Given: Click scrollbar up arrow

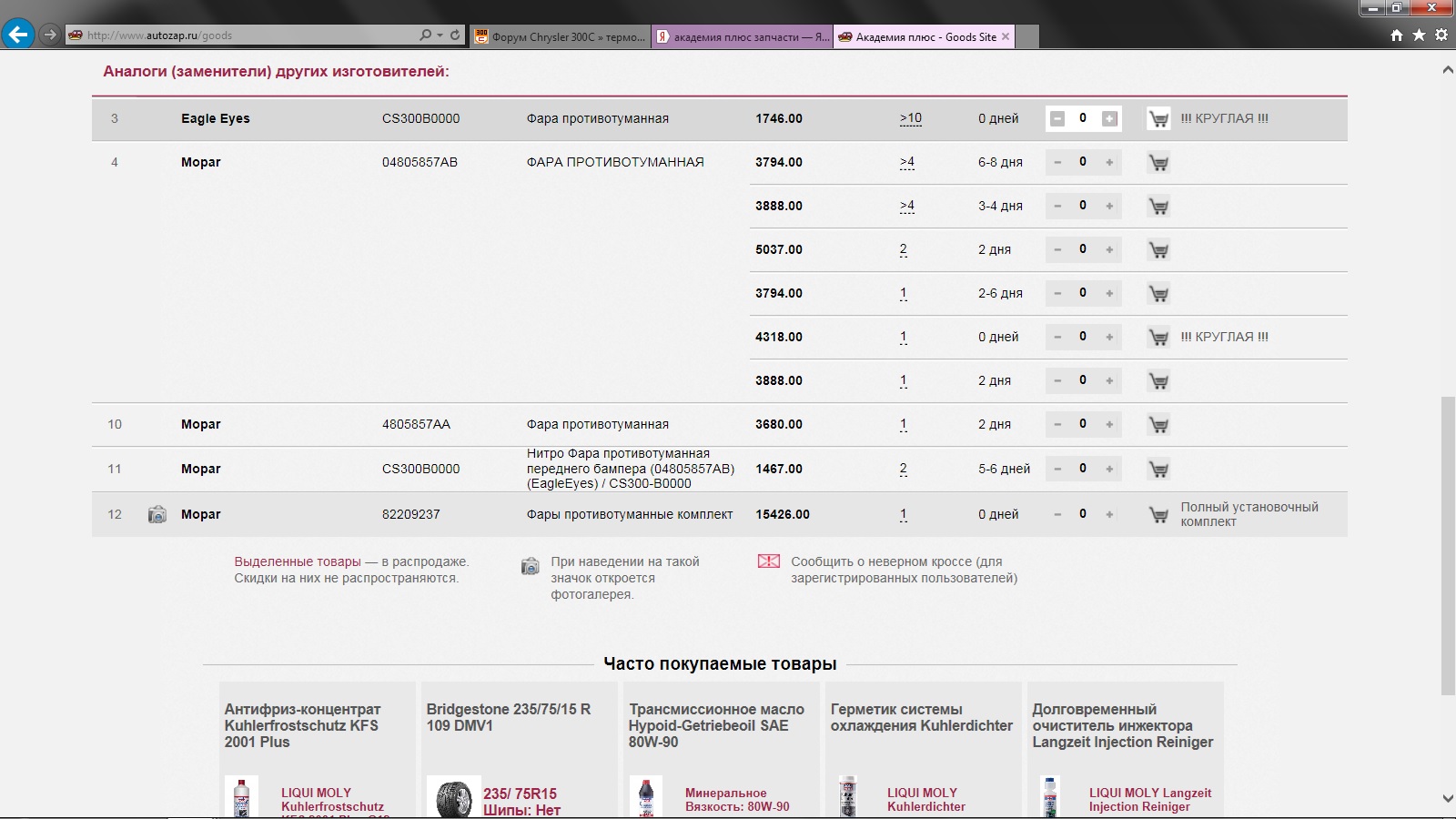Looking at the screenshot, I should tap(1448, 70).
